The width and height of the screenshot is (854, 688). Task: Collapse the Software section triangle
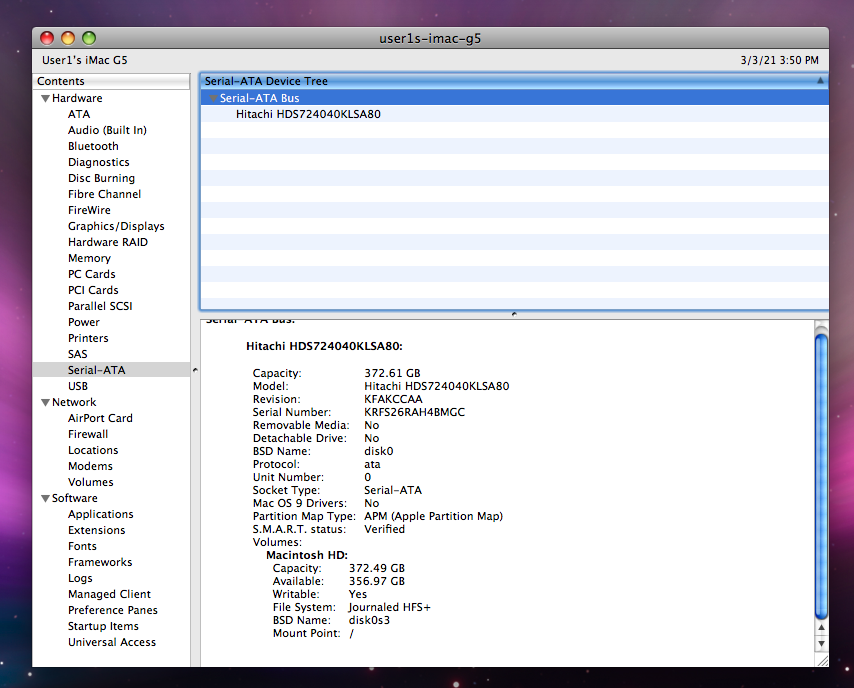click(46, 498)
